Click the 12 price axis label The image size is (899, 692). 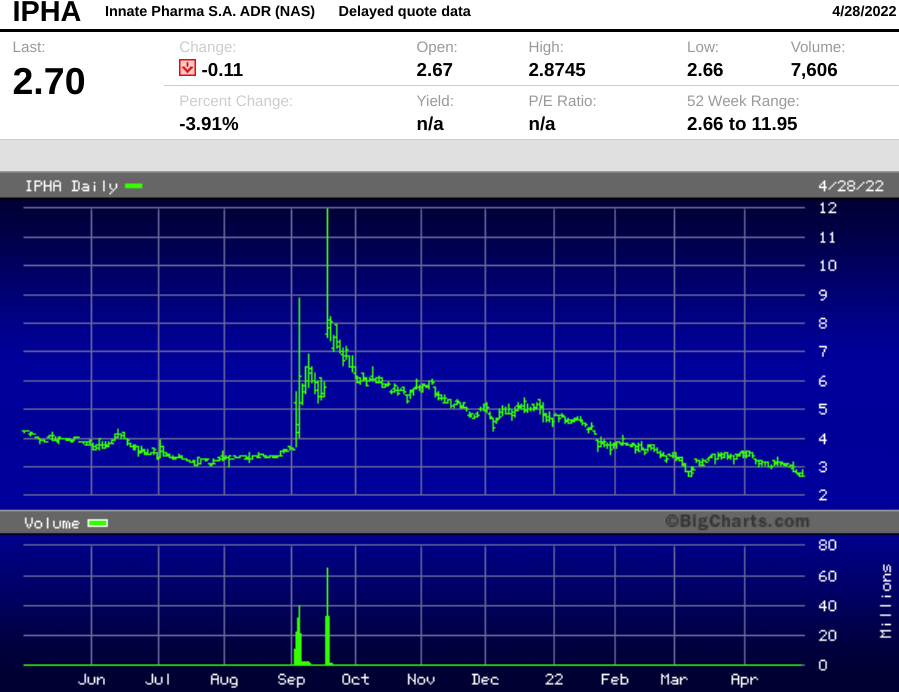[827, 208]
